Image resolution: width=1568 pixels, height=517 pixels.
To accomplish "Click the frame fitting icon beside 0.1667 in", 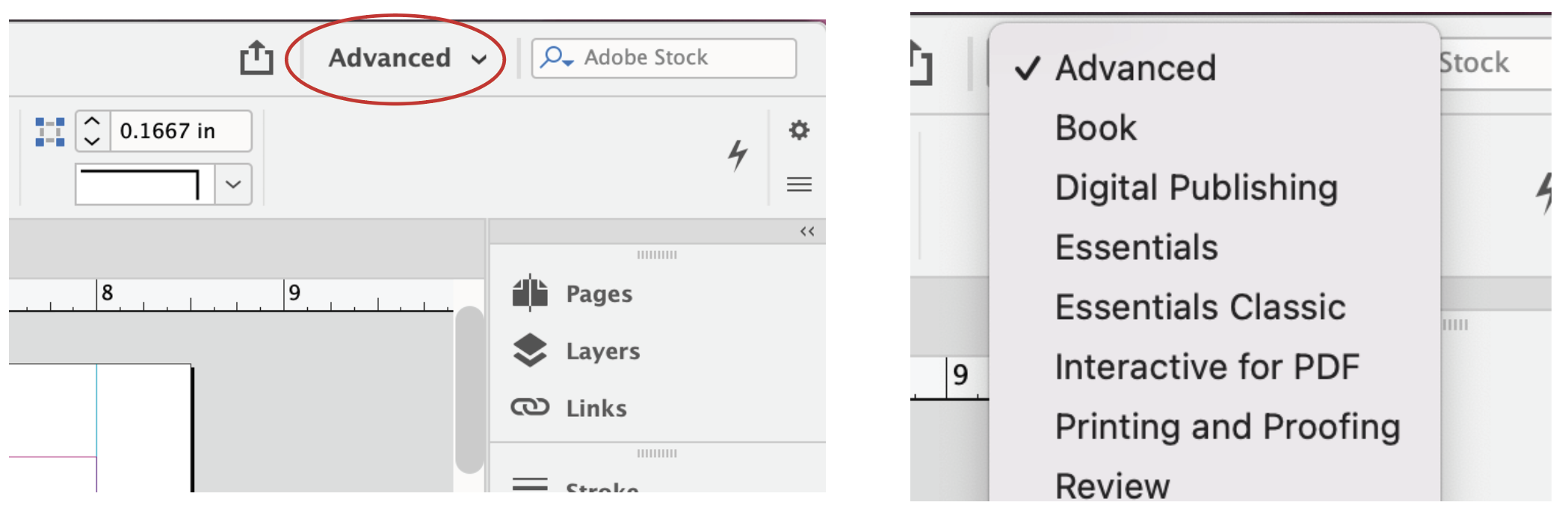I will coord(50,131).
